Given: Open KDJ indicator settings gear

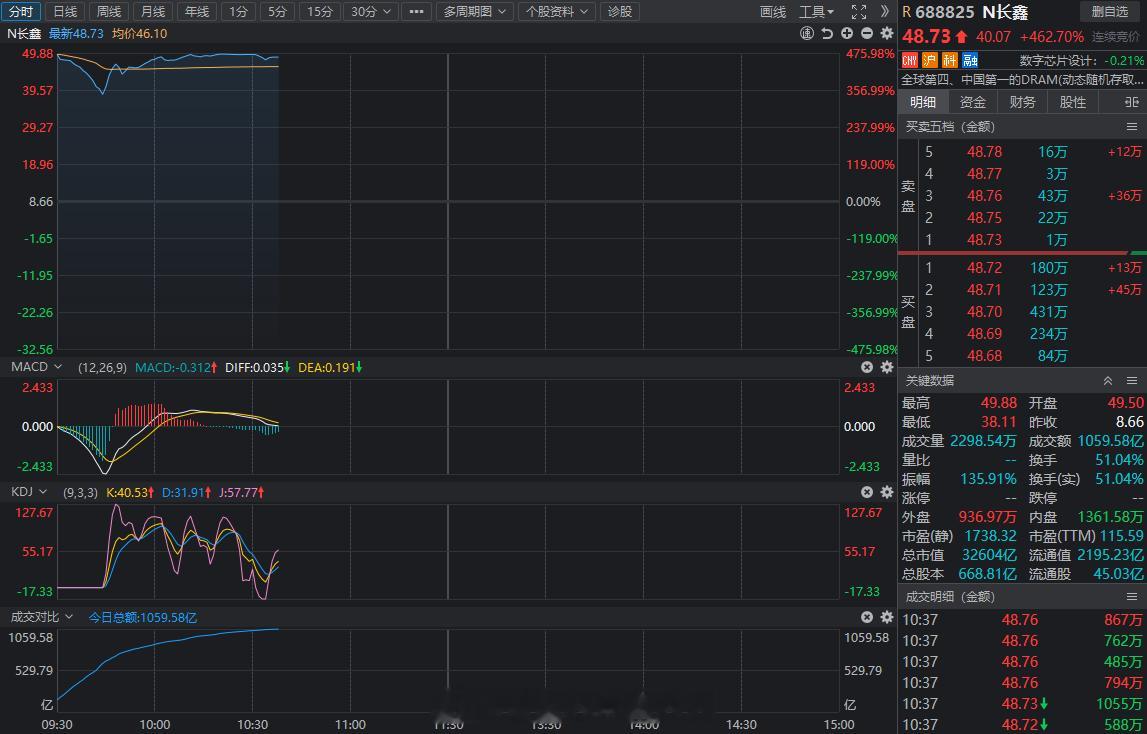Looking at the screenshot, I should (x=887, y=493).
